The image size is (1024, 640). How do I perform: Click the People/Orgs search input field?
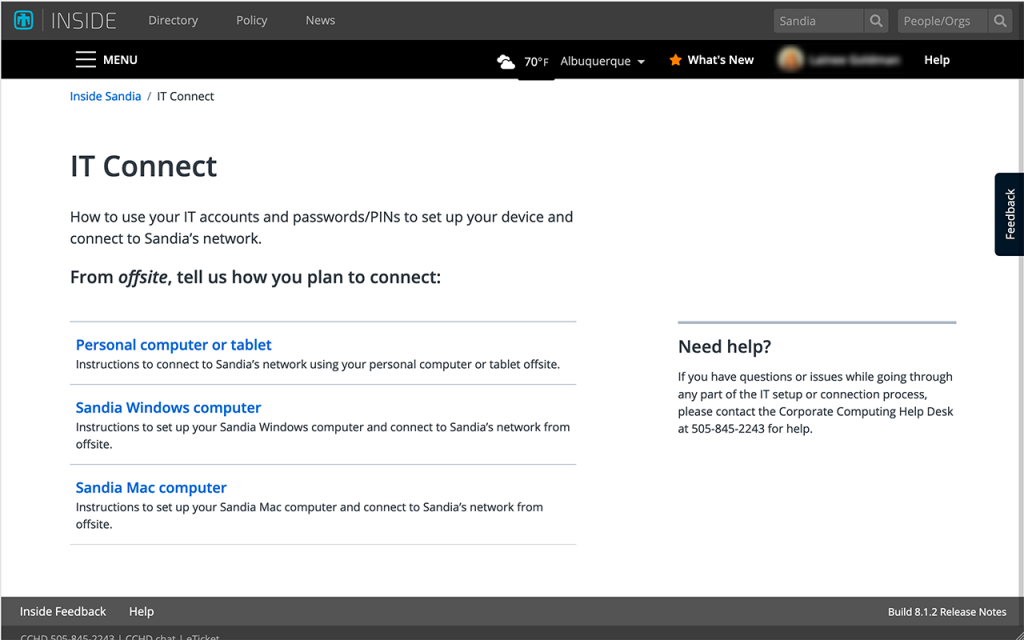941,21
